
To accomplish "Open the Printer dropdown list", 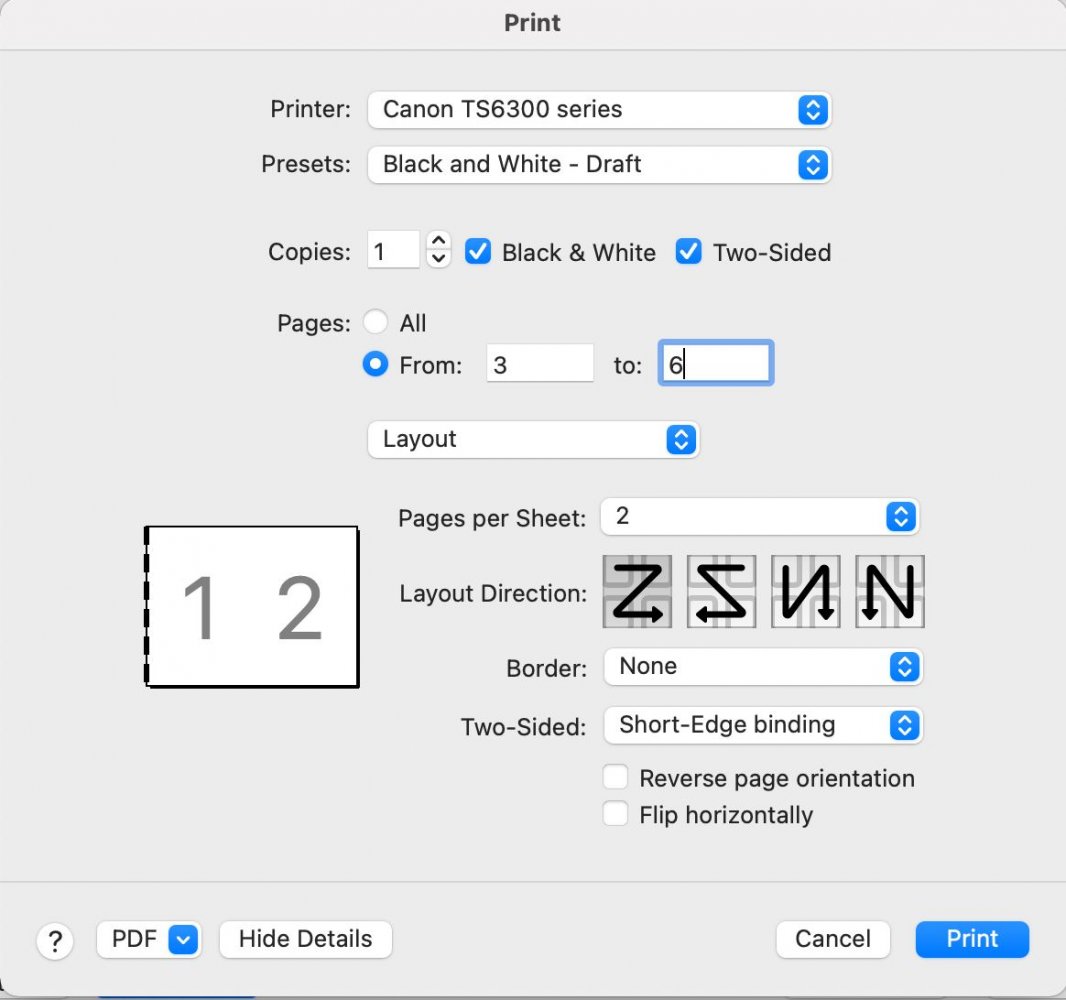I will point(598,110).
